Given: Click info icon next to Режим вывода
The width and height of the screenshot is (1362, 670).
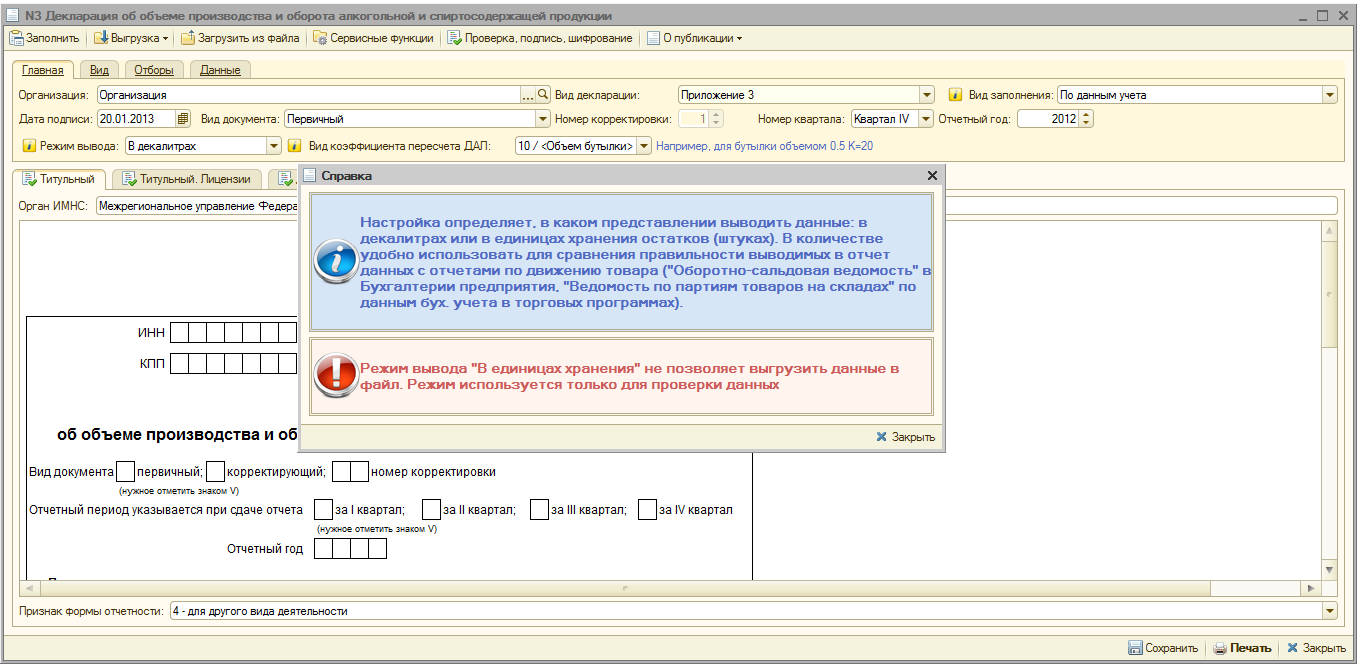Looking at the screenshot, I should 29,146.
